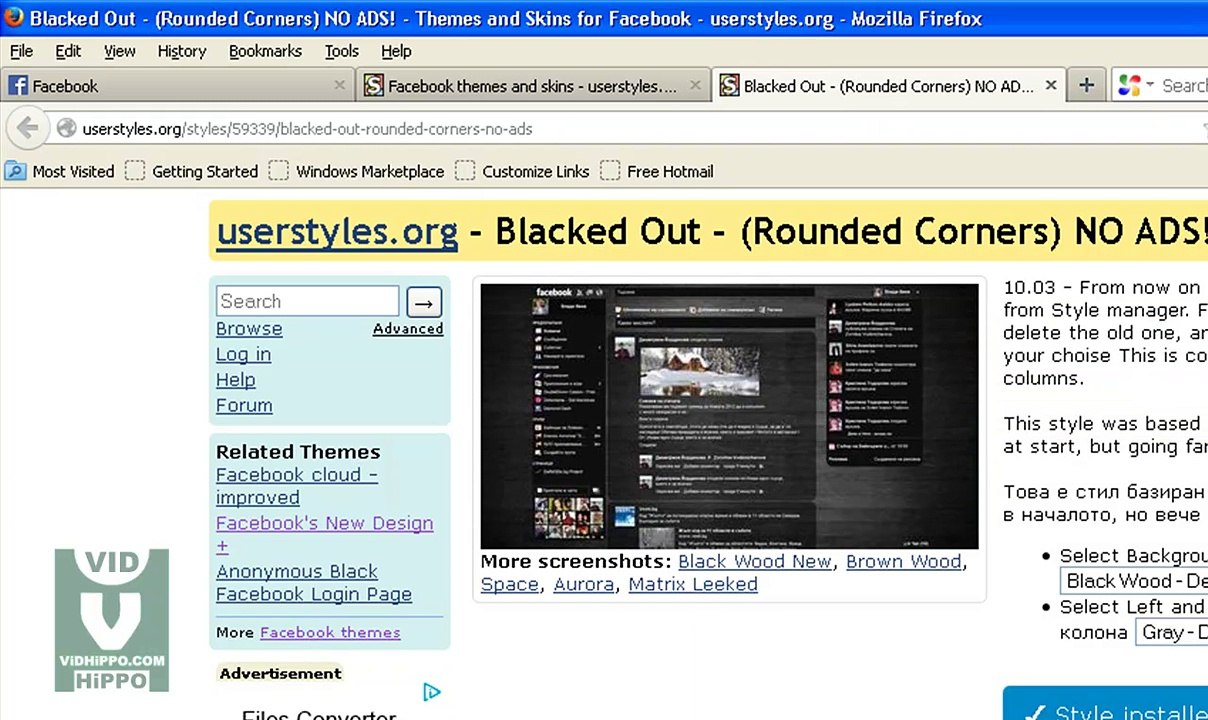Image resolution: width=1208 pixels, height=720 pixels.
Task: Open More Facebook themes link
Action: (330, 632)
